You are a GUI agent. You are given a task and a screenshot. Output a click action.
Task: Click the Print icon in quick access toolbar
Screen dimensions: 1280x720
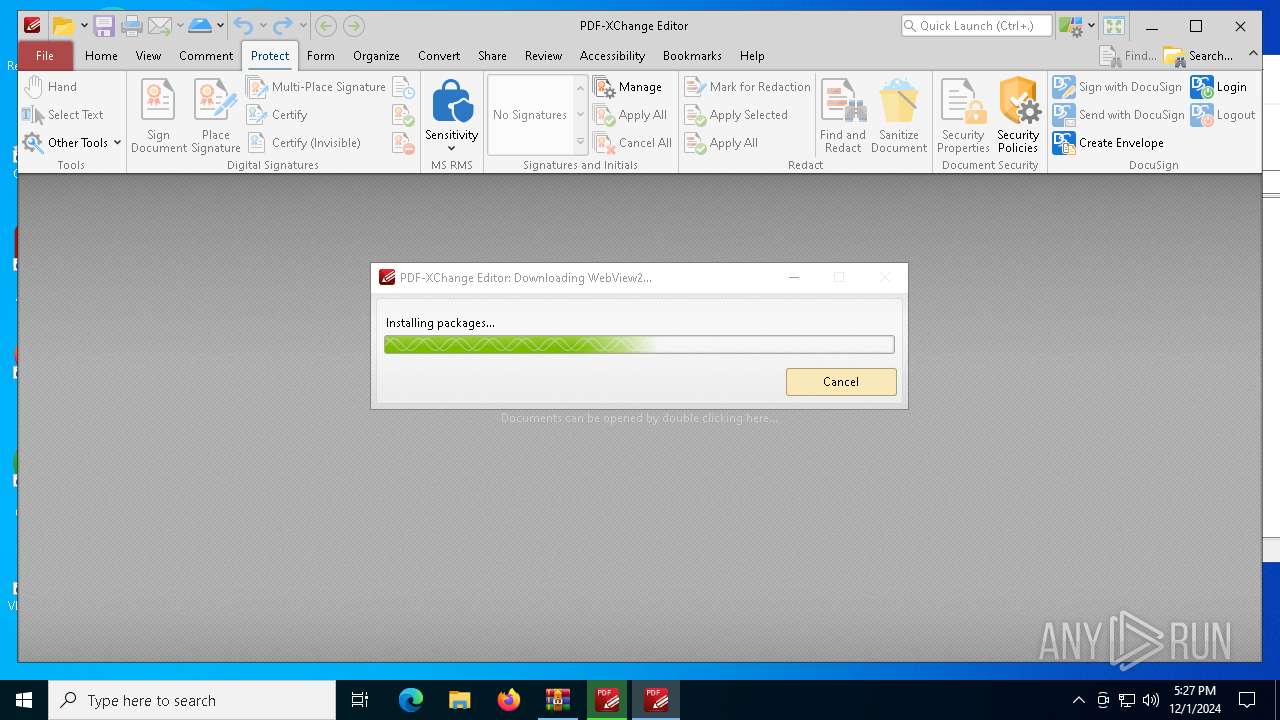(x=131, y=26)
